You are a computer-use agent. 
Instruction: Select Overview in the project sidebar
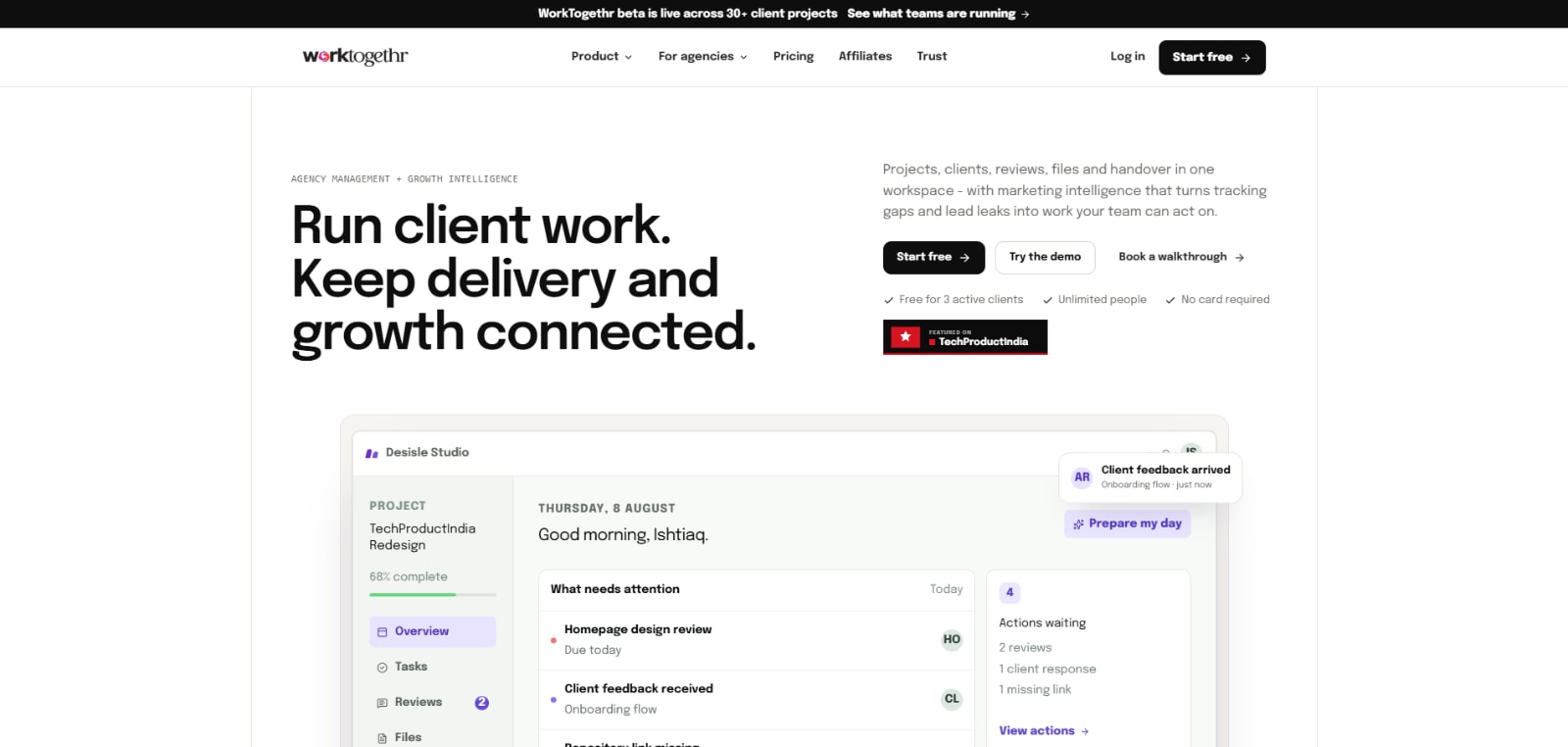(432, 631)
